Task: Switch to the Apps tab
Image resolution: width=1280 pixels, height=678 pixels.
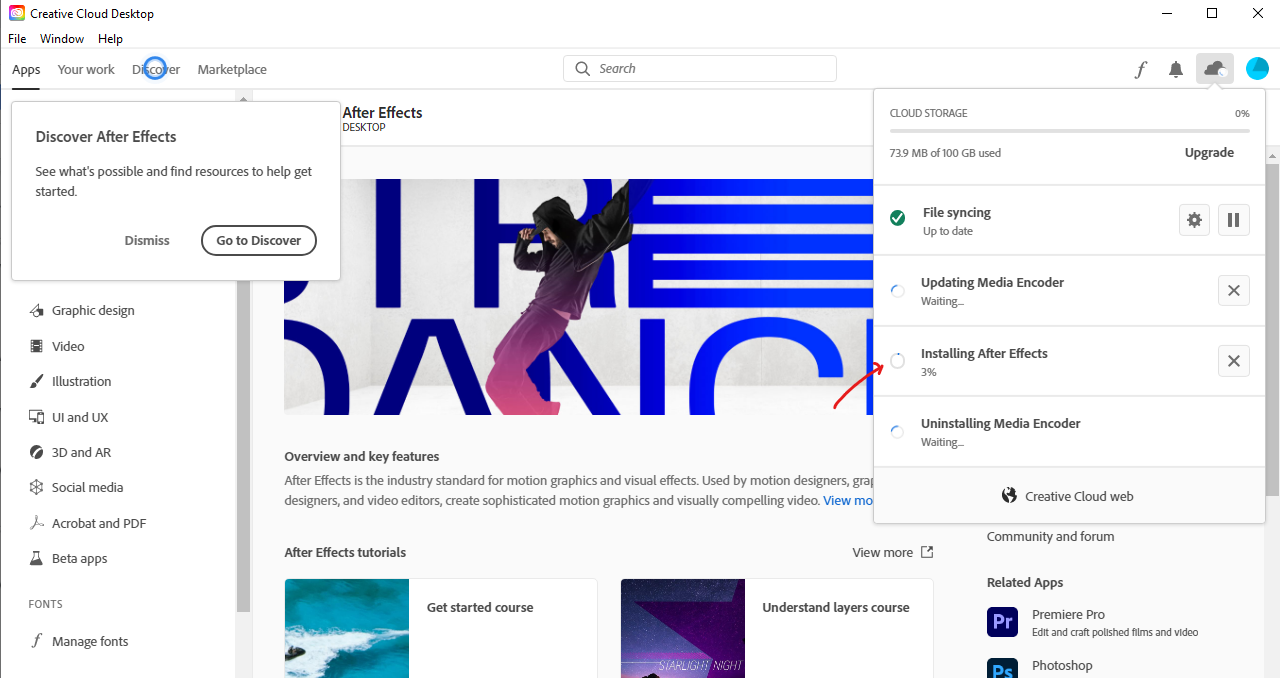Action: 26,69
